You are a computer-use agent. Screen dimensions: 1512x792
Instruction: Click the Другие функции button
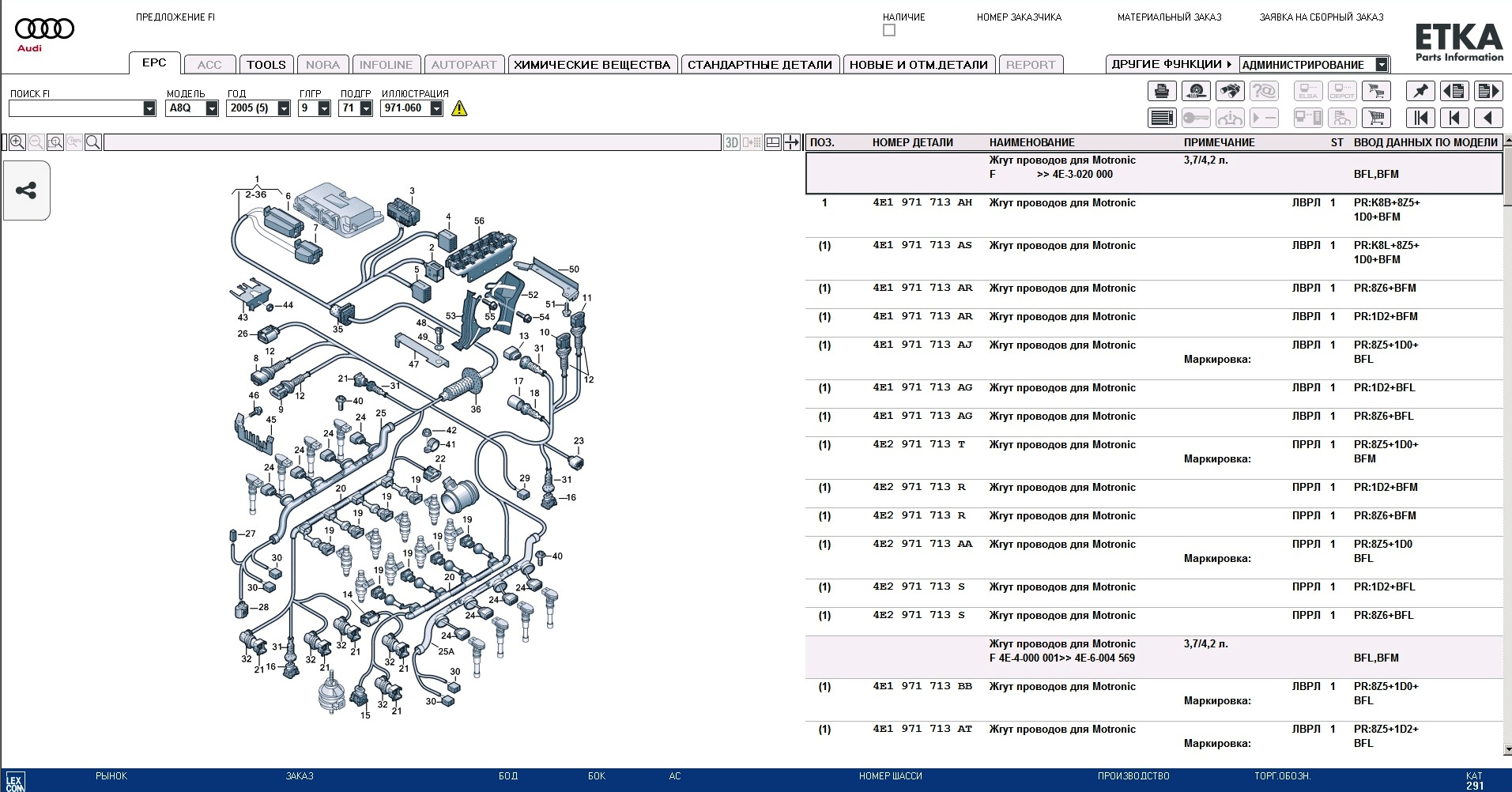pyautogui.click(x=1171, y=64)
